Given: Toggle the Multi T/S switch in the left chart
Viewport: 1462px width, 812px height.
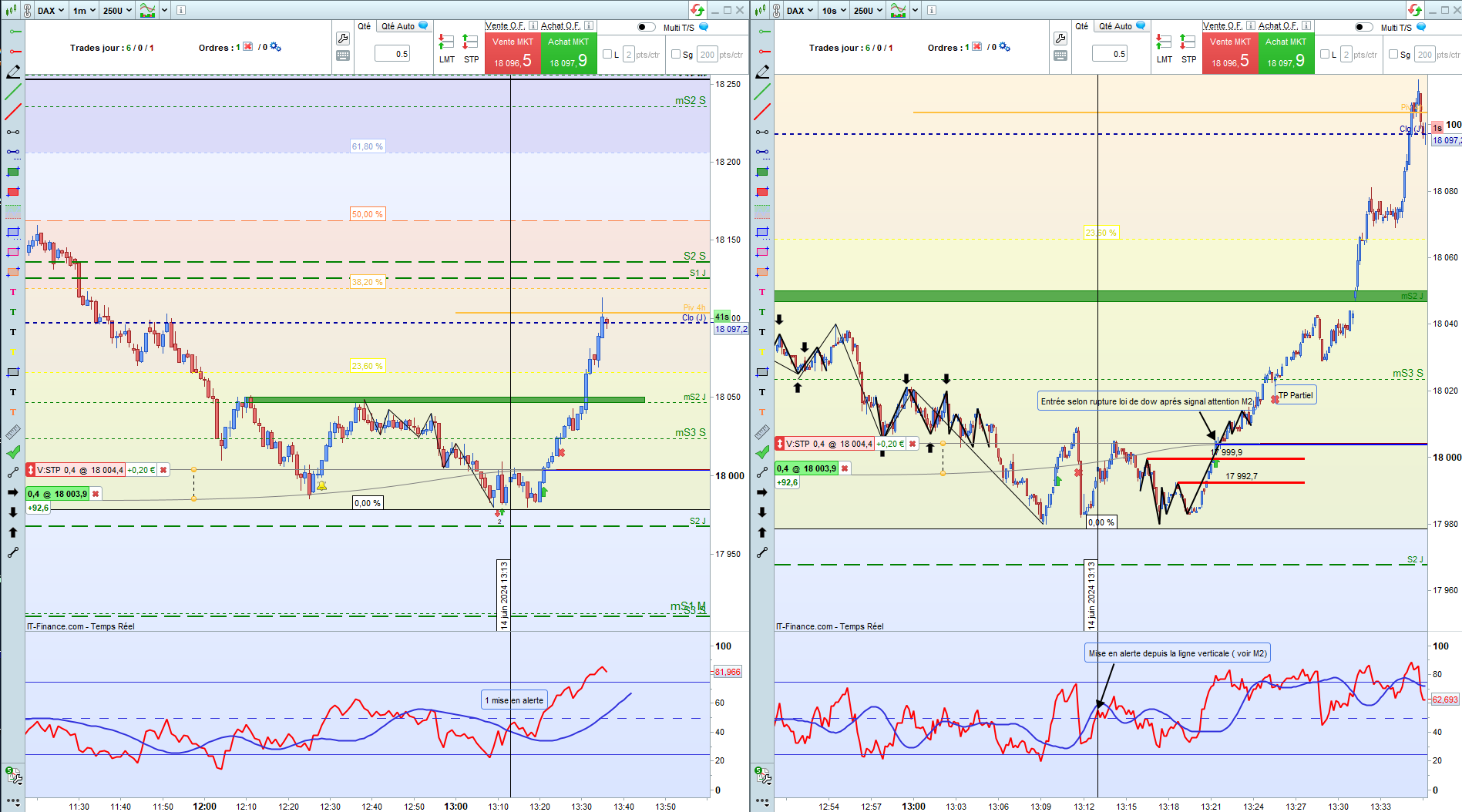Looking at the screenshot, I should coord(647,27).
